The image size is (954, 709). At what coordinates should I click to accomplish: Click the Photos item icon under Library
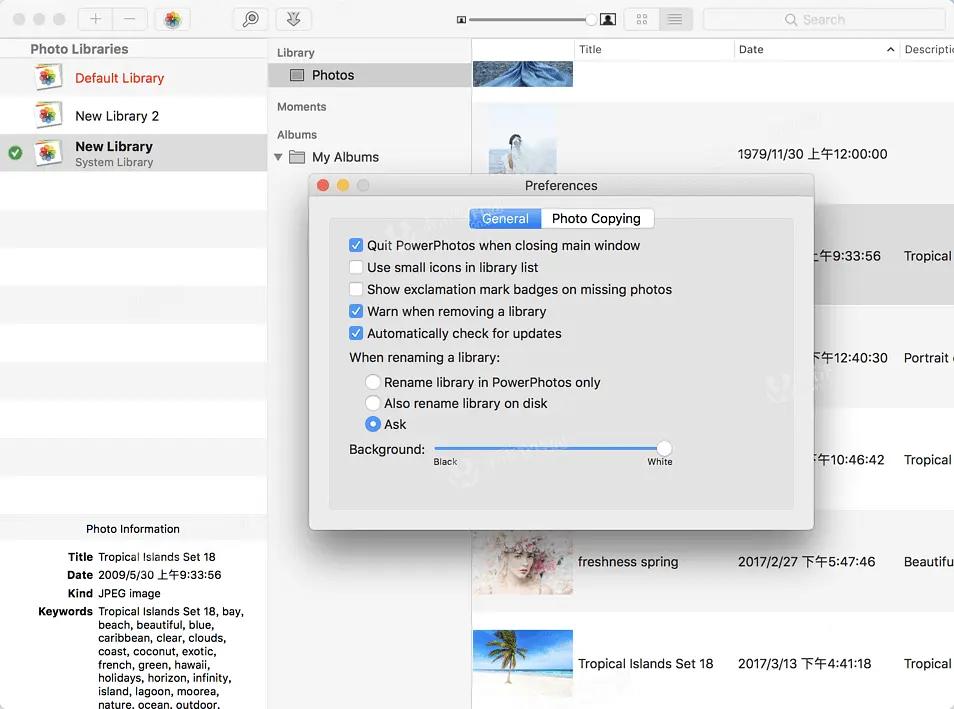coord(297,75)
